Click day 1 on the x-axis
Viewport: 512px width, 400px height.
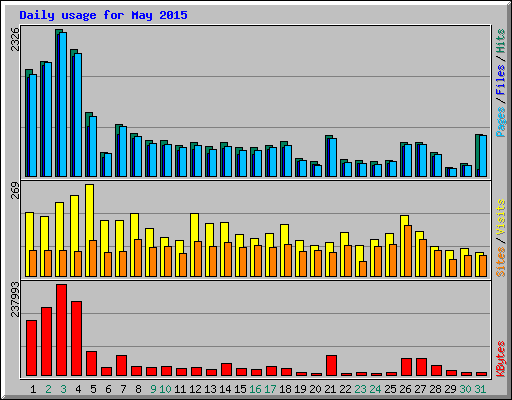[x=33, y=389]
